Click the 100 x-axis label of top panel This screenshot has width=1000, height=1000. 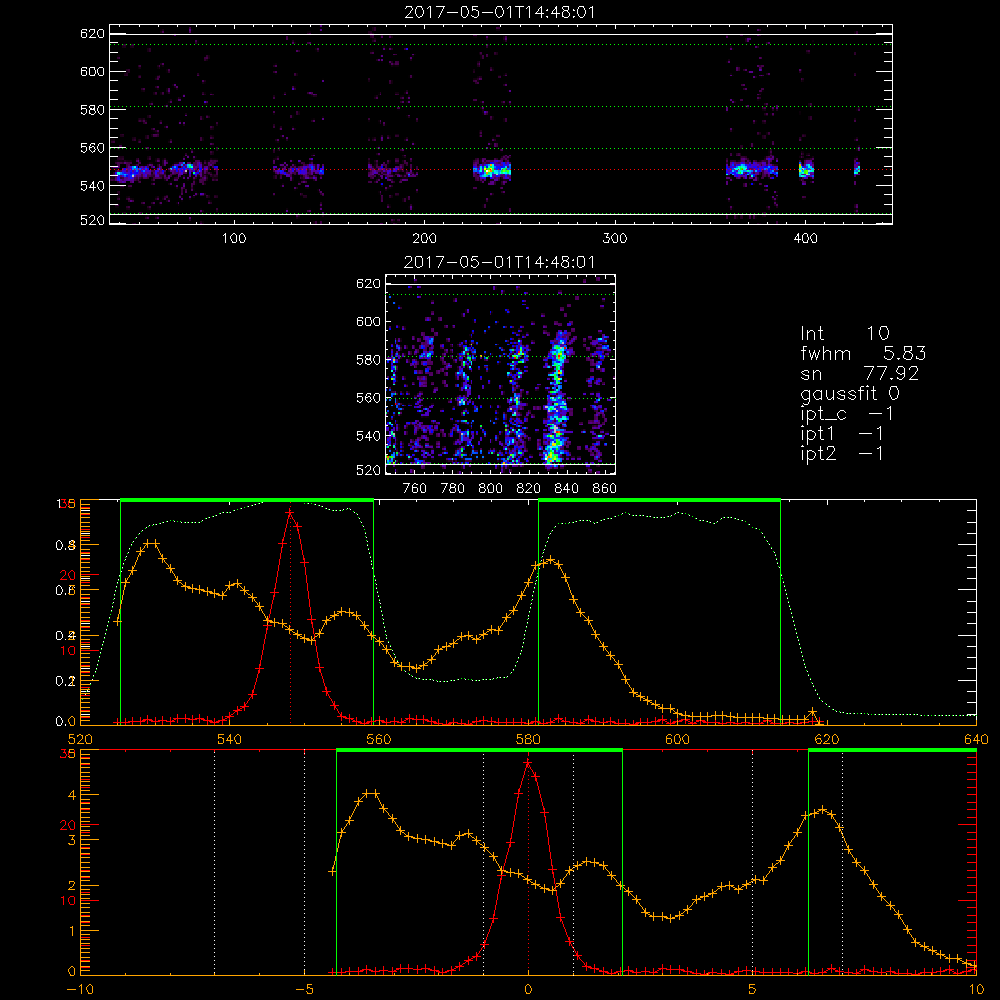[x=233, y=239]
